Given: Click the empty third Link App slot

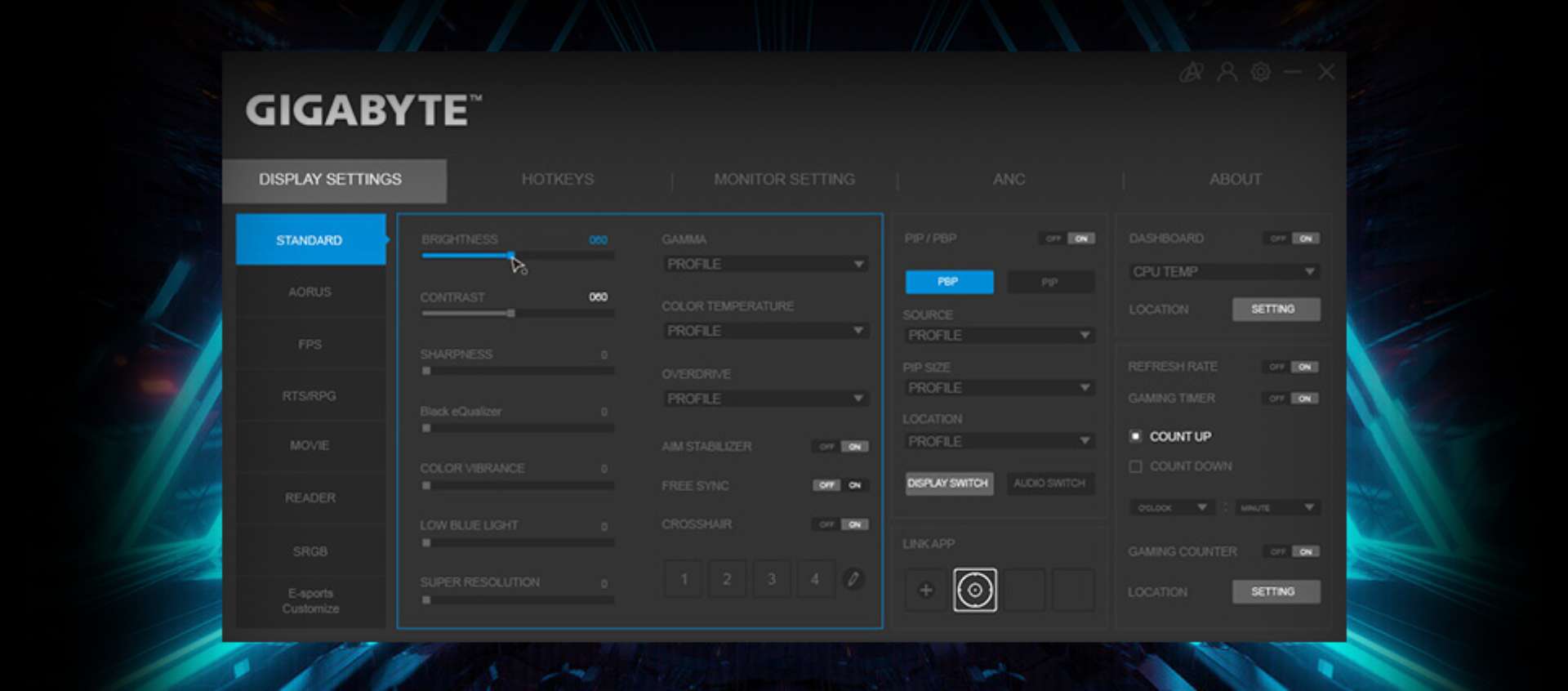Looking at the screenshot, I should click(1024, 590).
